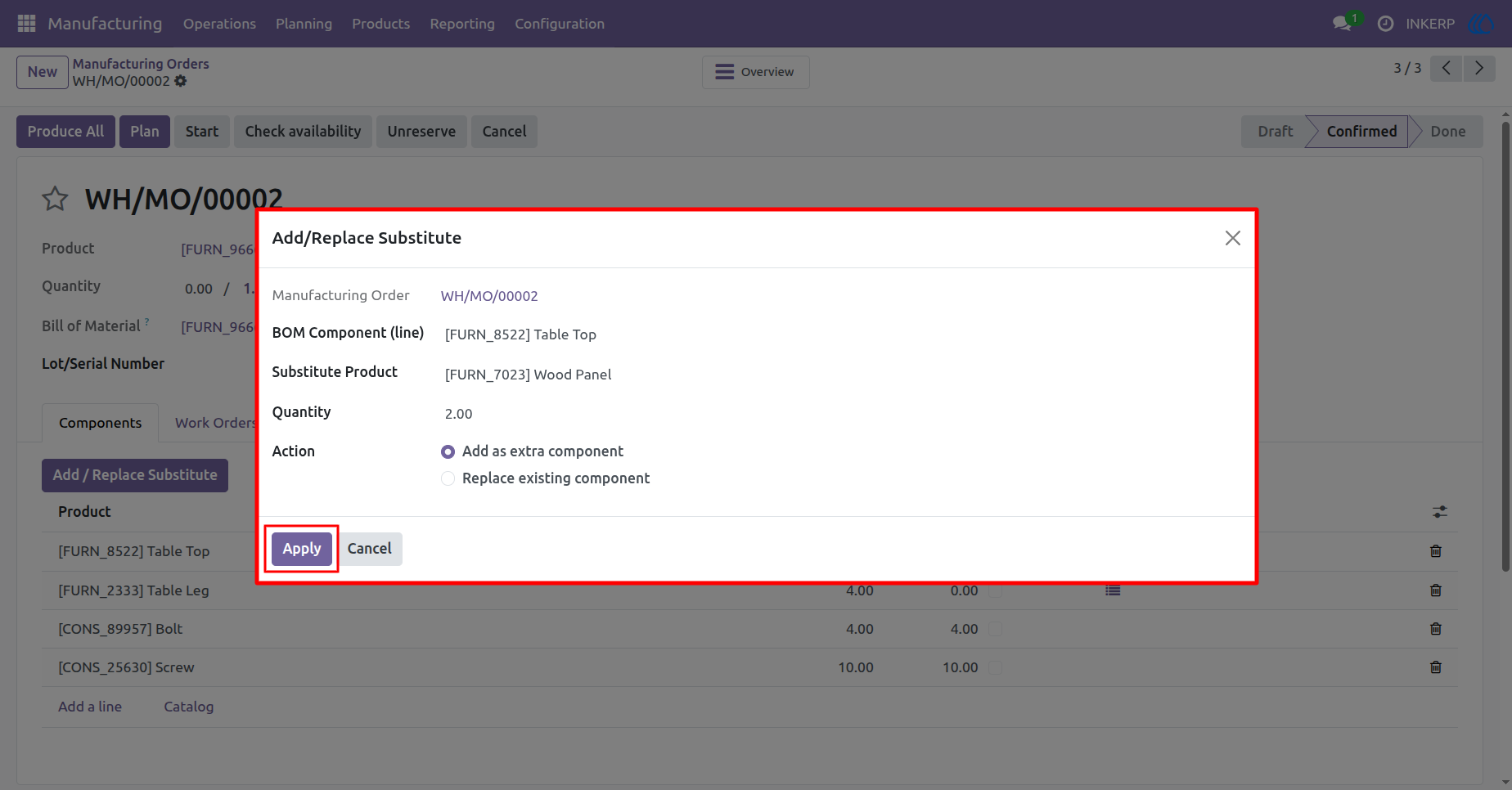
Task: Cancel the substitute dialog
Action: click(x=369, y=549)
